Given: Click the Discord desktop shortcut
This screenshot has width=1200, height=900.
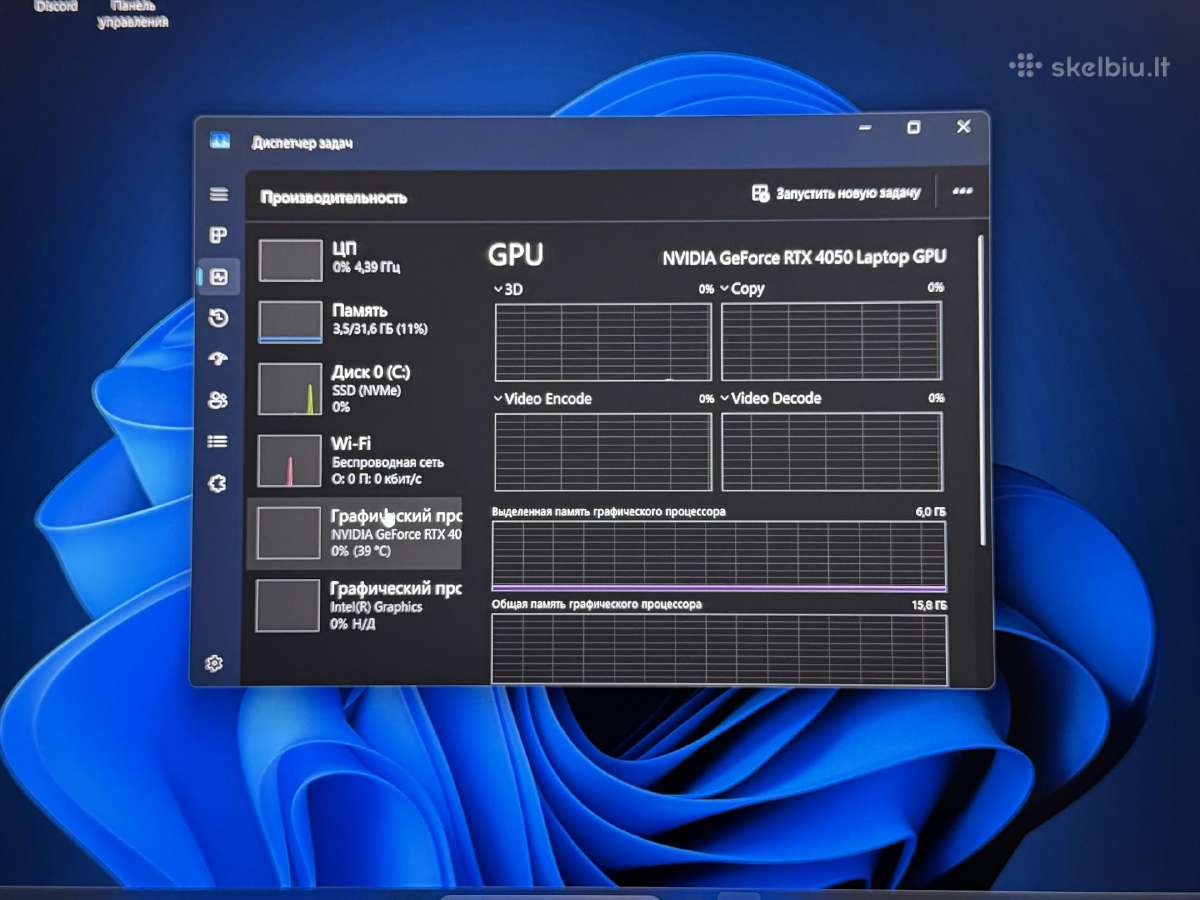Looking at the screenshot, I should click(56, 6).
